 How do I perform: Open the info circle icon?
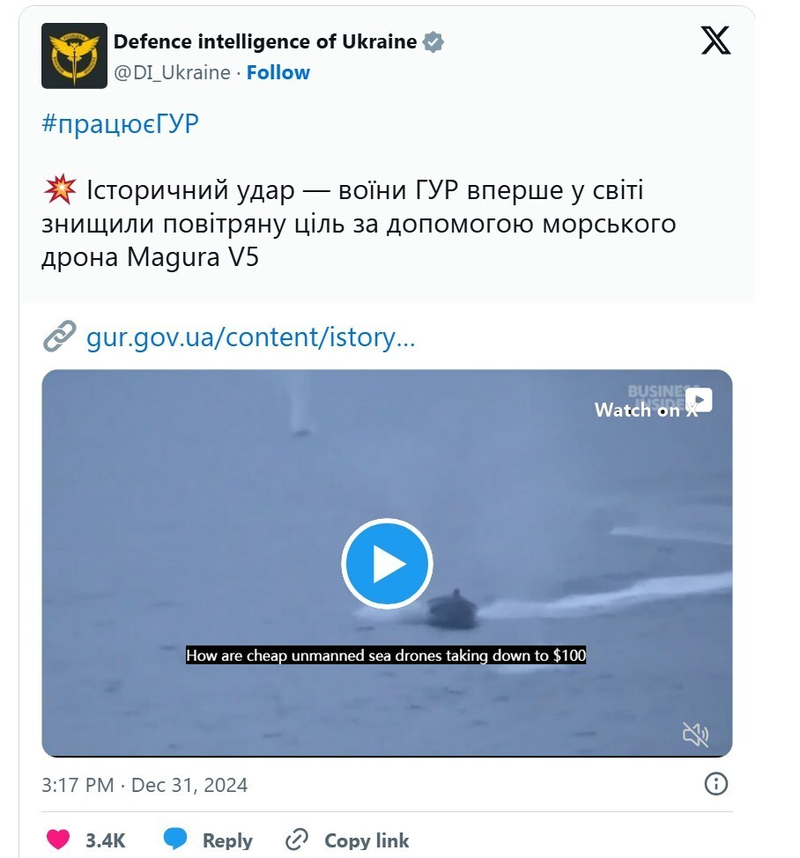[x=716, y=784]
